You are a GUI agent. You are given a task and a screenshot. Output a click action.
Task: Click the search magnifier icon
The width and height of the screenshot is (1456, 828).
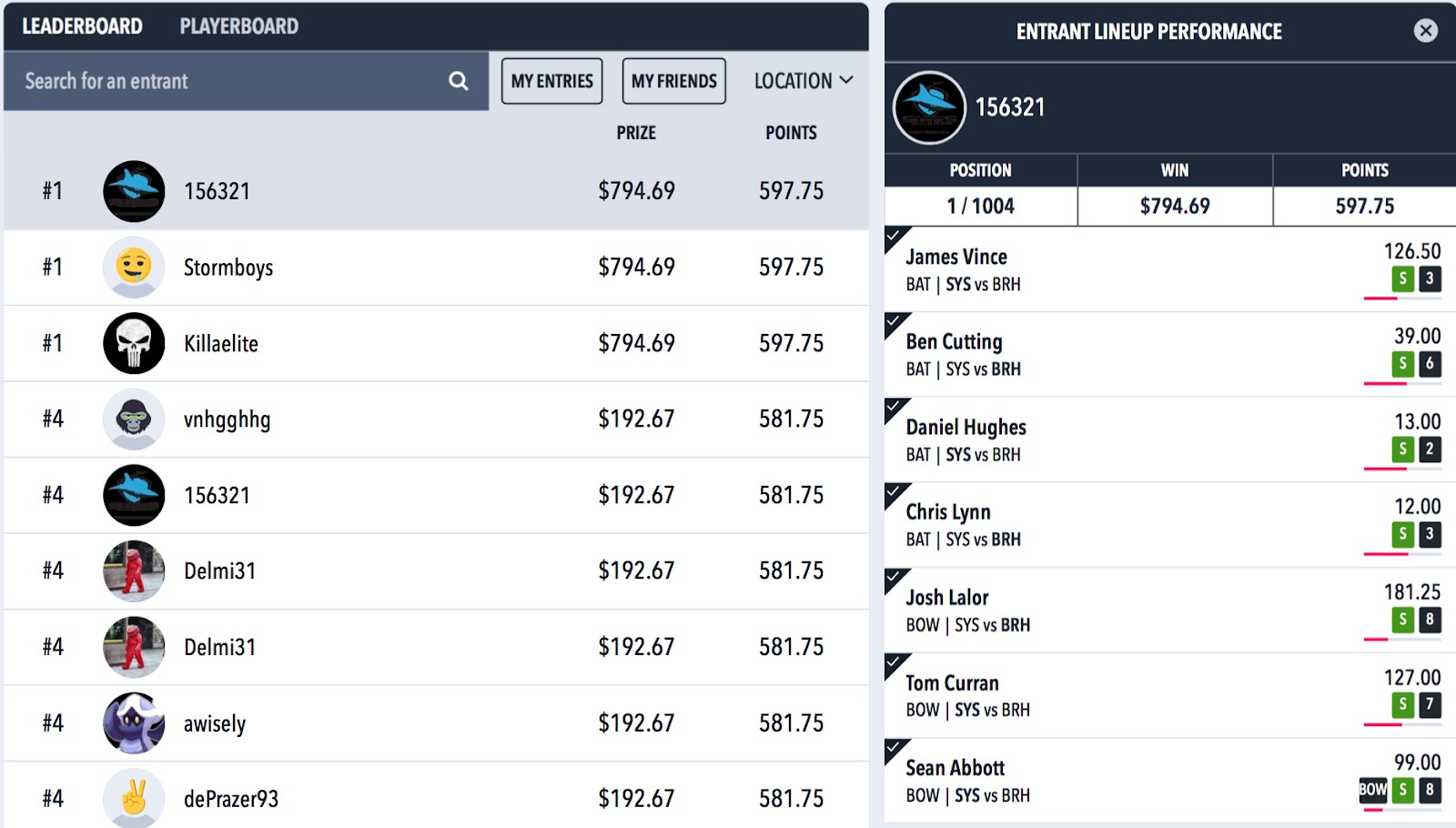459,81
